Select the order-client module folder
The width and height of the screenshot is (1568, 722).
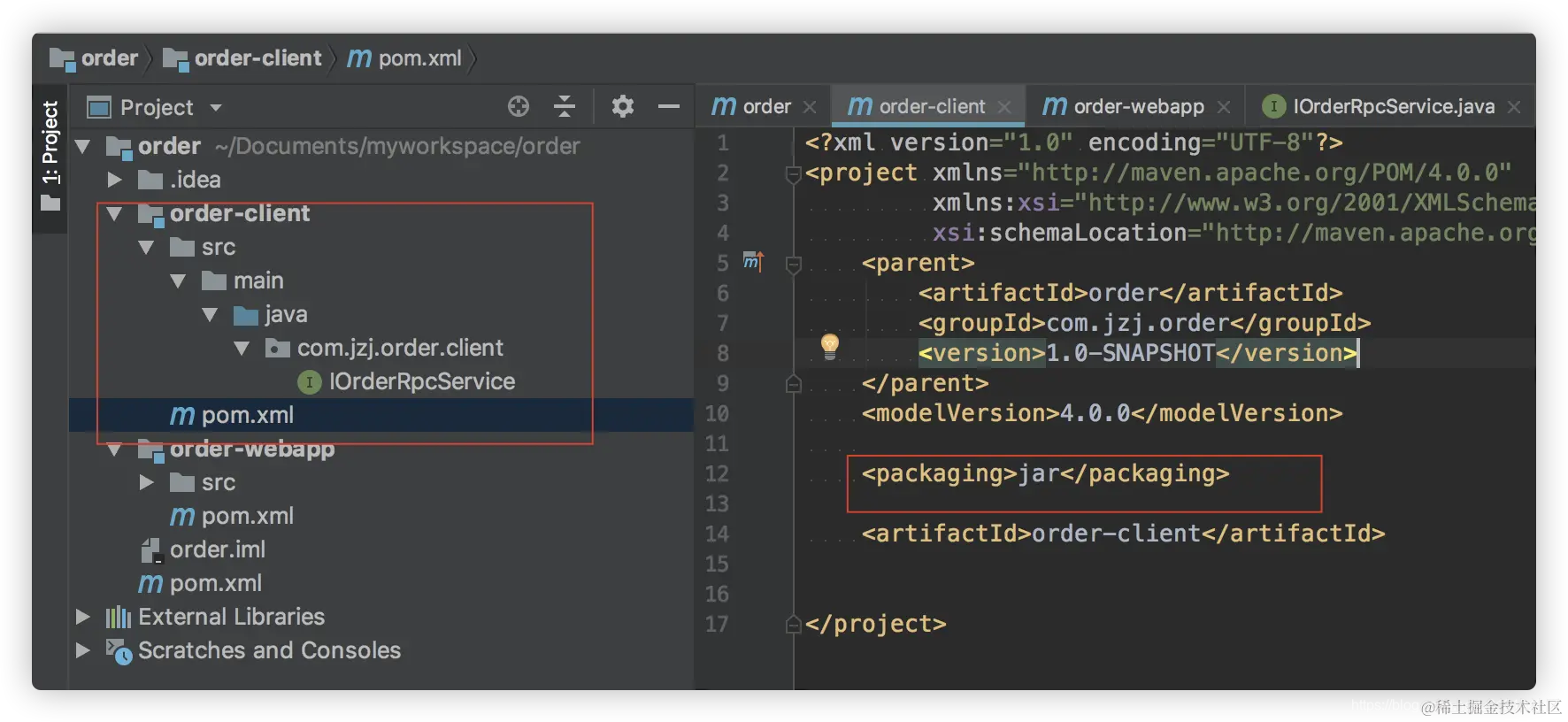tap(239, 213)
